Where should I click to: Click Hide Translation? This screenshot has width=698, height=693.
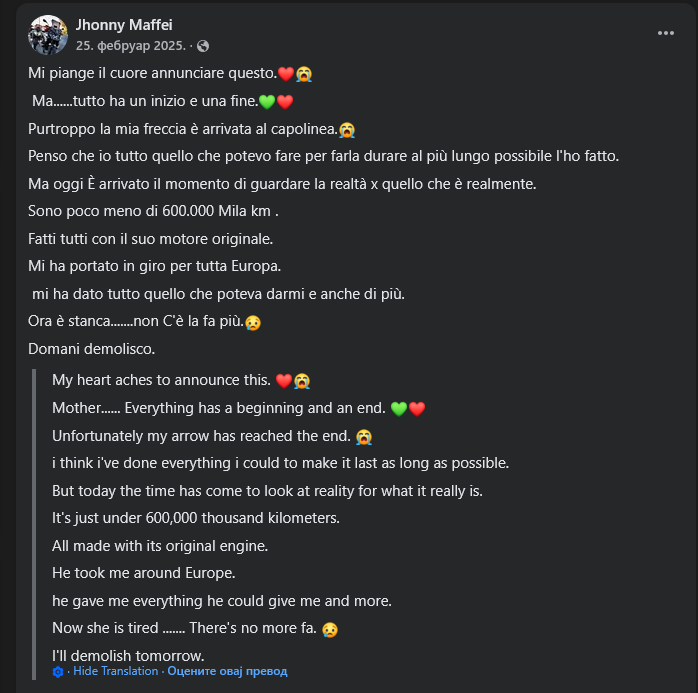coord(115,671)
